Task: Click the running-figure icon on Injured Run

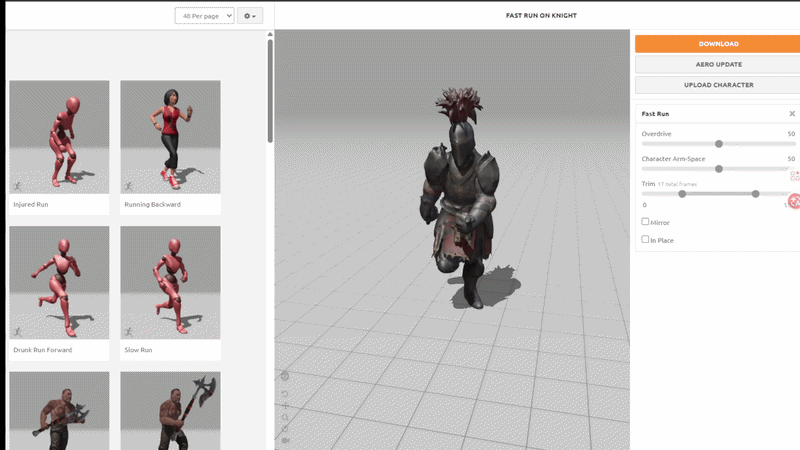Action: coord(17,186)
